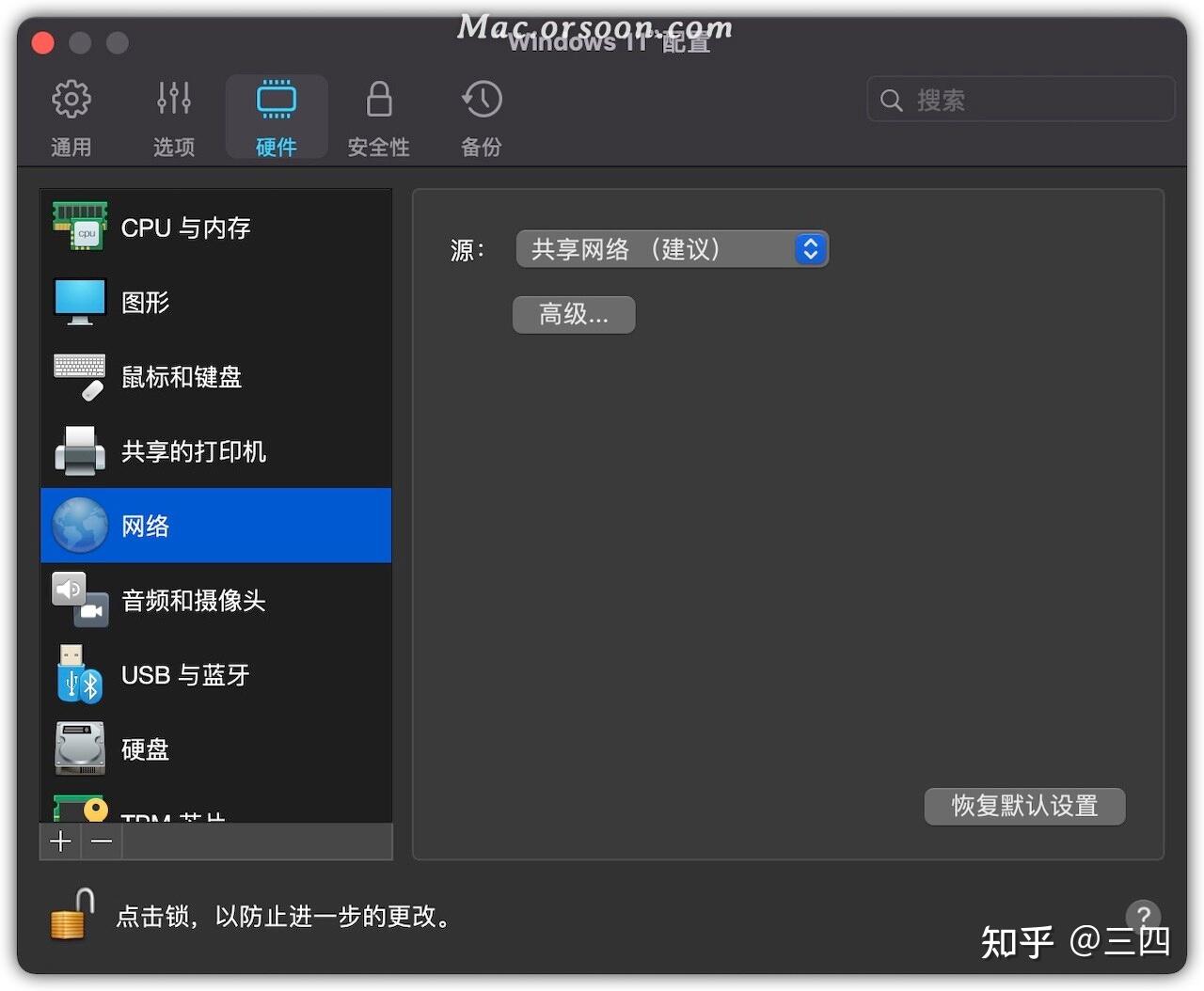Click the speaker and camera icon
Viewport: 1204px width, 991px height.
point(80,600)
